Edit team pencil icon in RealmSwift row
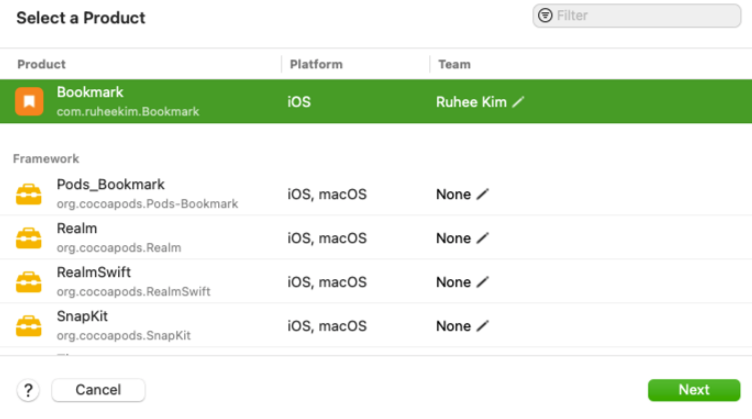Viewport: 752px width, 419px height. (x=482, y=282)
